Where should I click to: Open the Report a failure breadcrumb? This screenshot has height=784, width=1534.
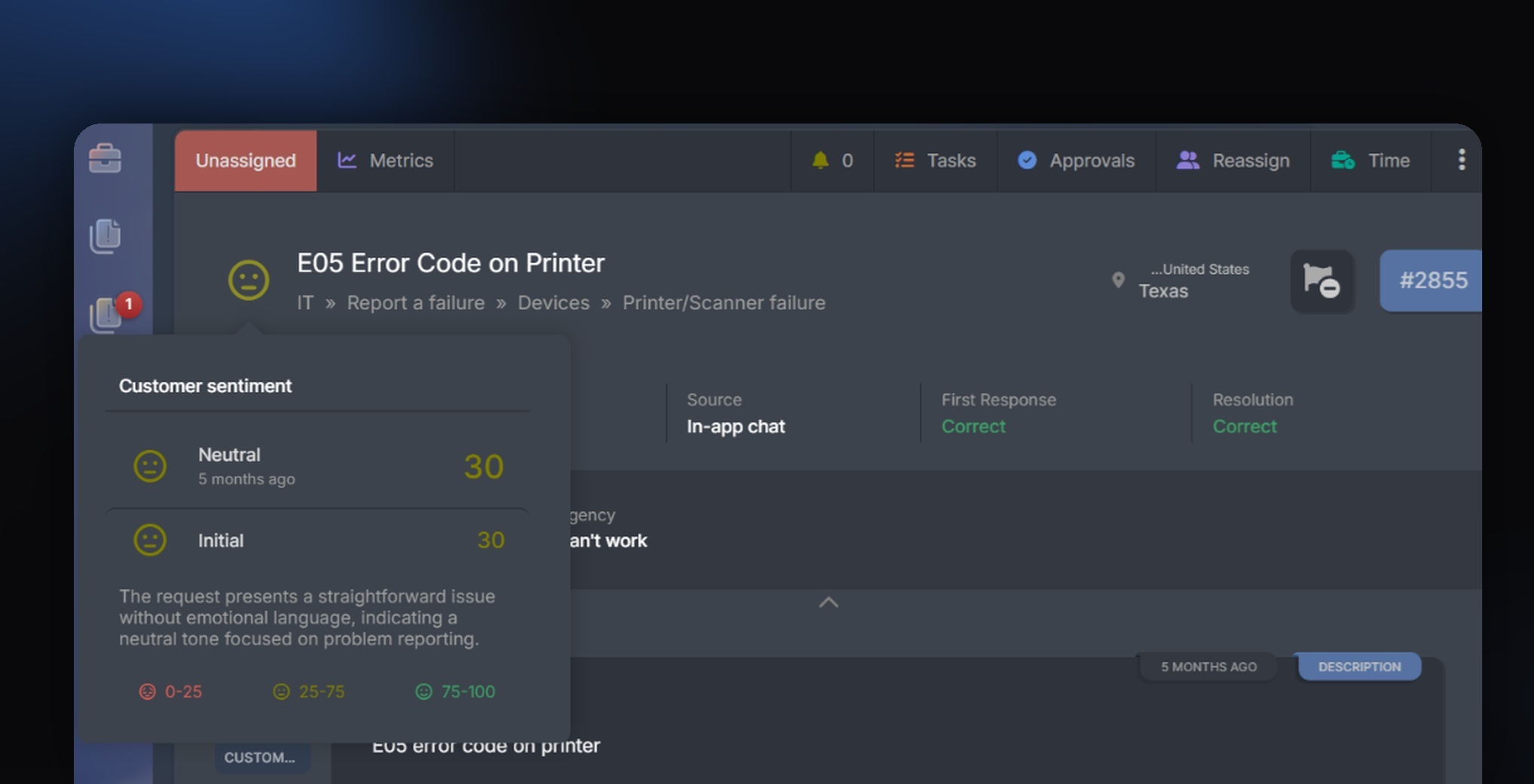pyautogui.click(x=416, y=303)
